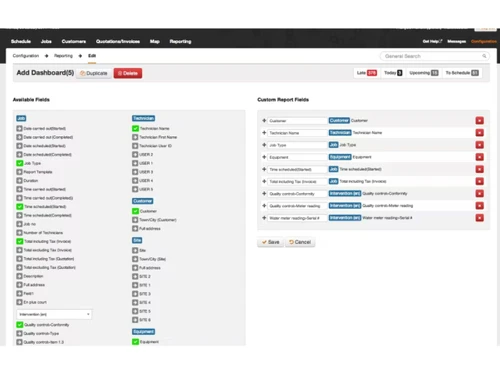This screenshot has width=500, height=375.
Task: Click Configuration in the breadcrumb
Action: [26, 56]
